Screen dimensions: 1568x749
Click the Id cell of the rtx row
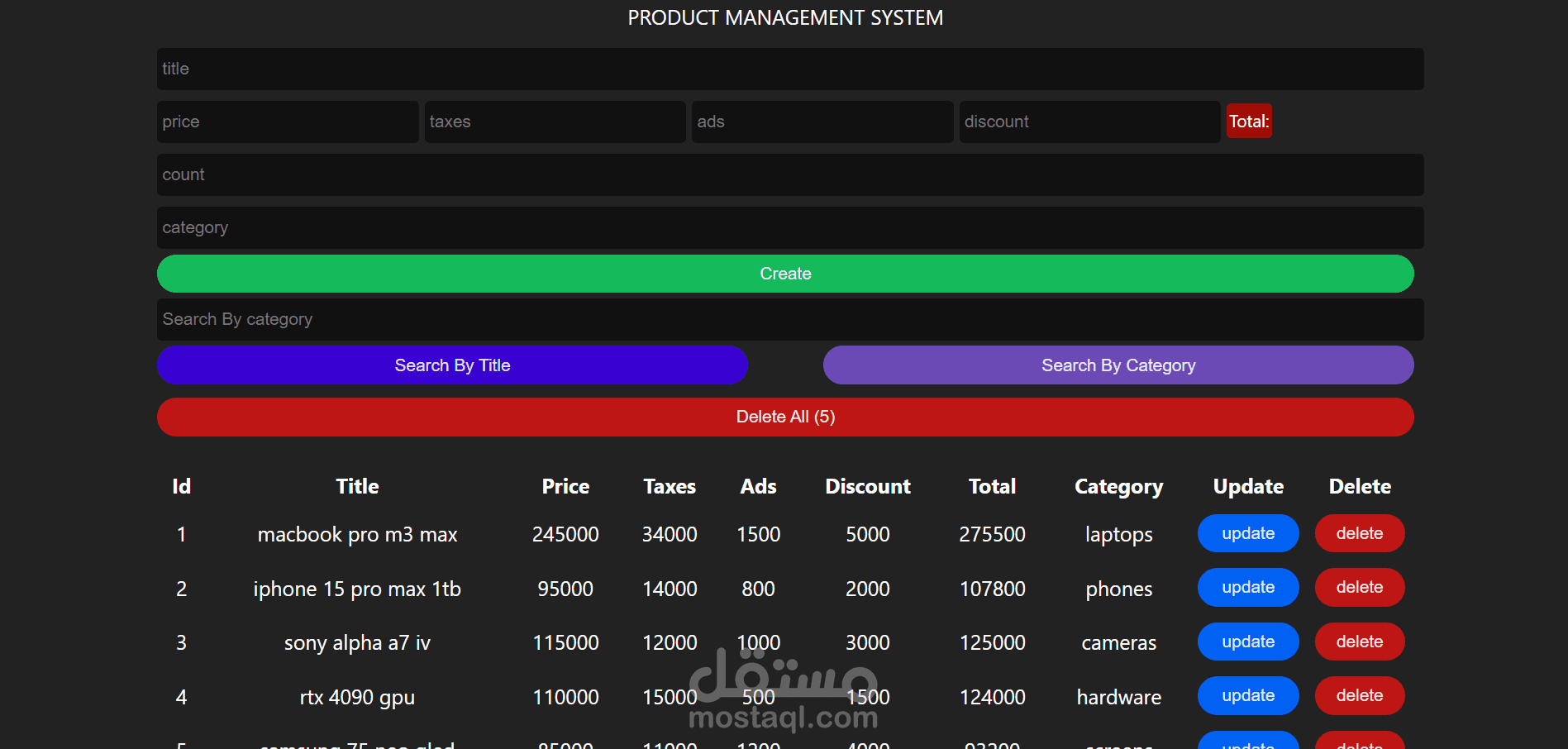(x=181, y=697)
